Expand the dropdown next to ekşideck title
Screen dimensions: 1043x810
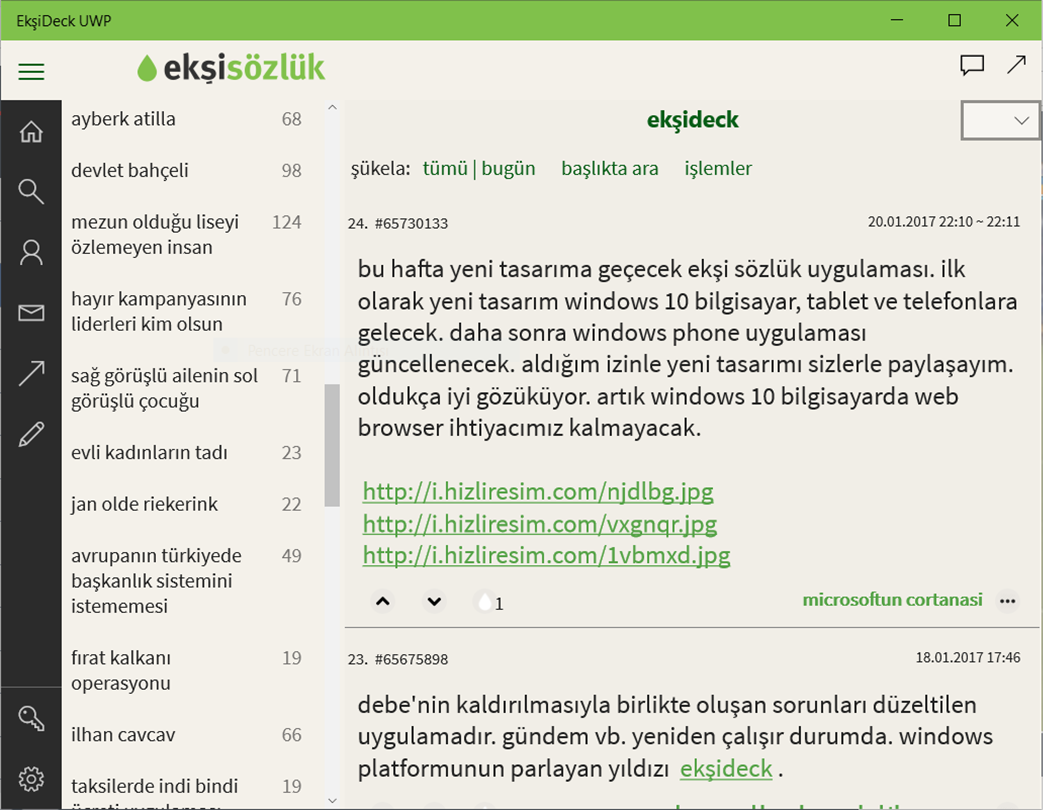(x=1000, y=120)
